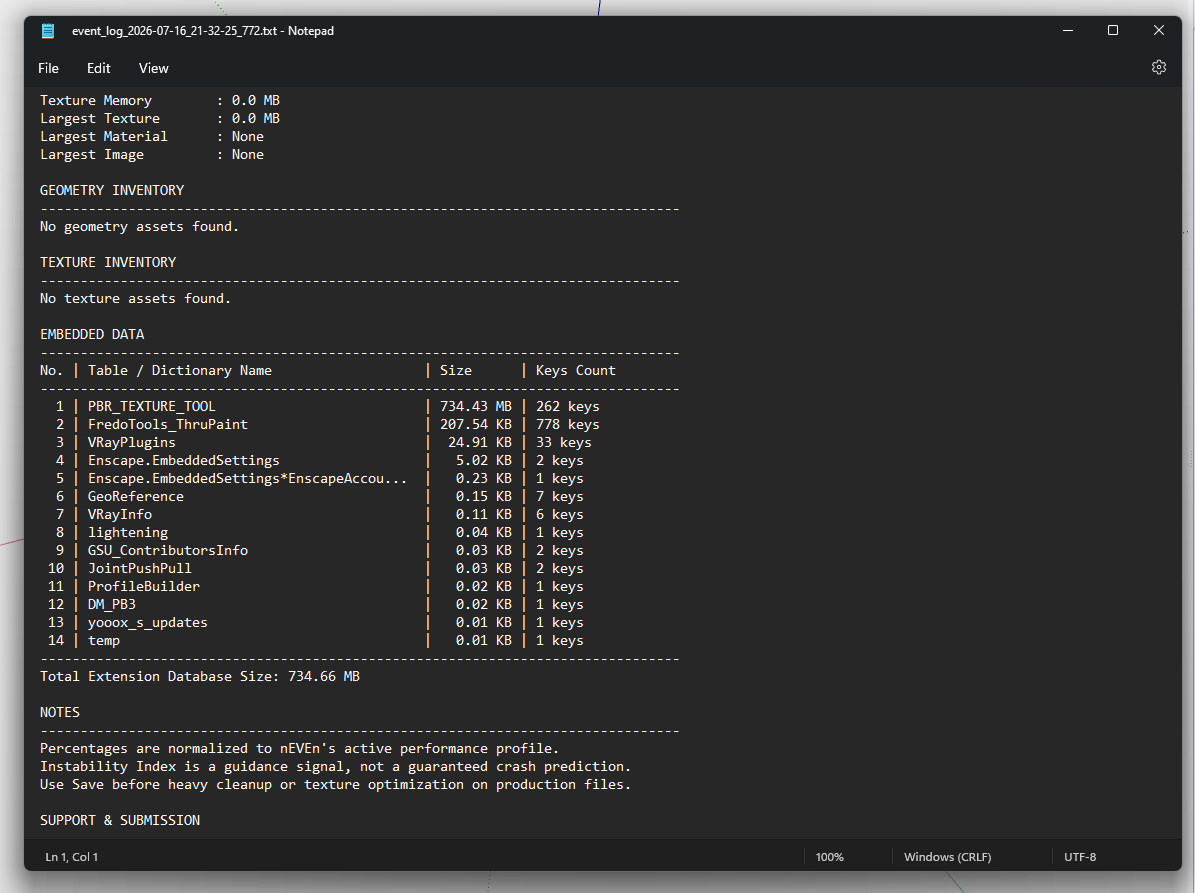Image resolution: width=1195 pixels, height=893 pixels.
Task: Open the View menu
Action: tap(153, 69)
